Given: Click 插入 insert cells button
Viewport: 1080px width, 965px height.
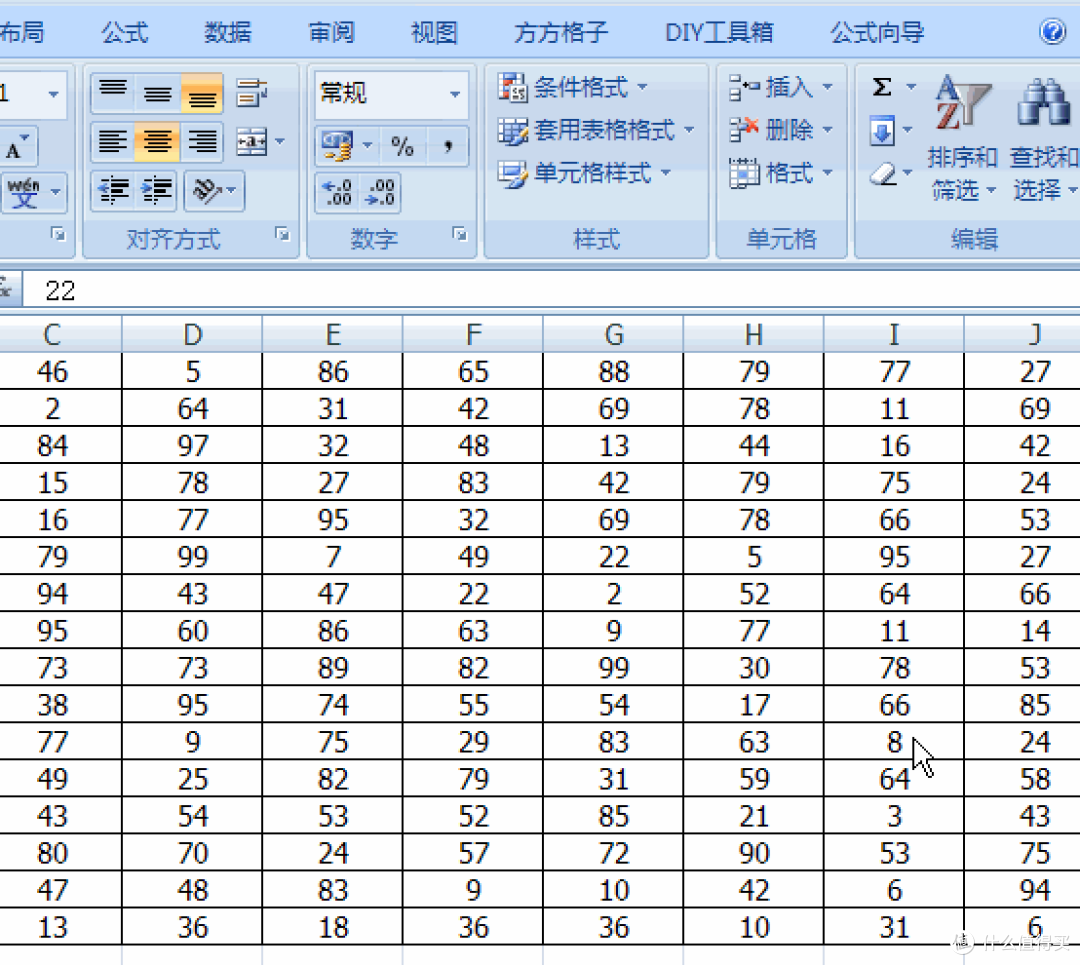Looking at the screenshot, I should pos(781,87).
